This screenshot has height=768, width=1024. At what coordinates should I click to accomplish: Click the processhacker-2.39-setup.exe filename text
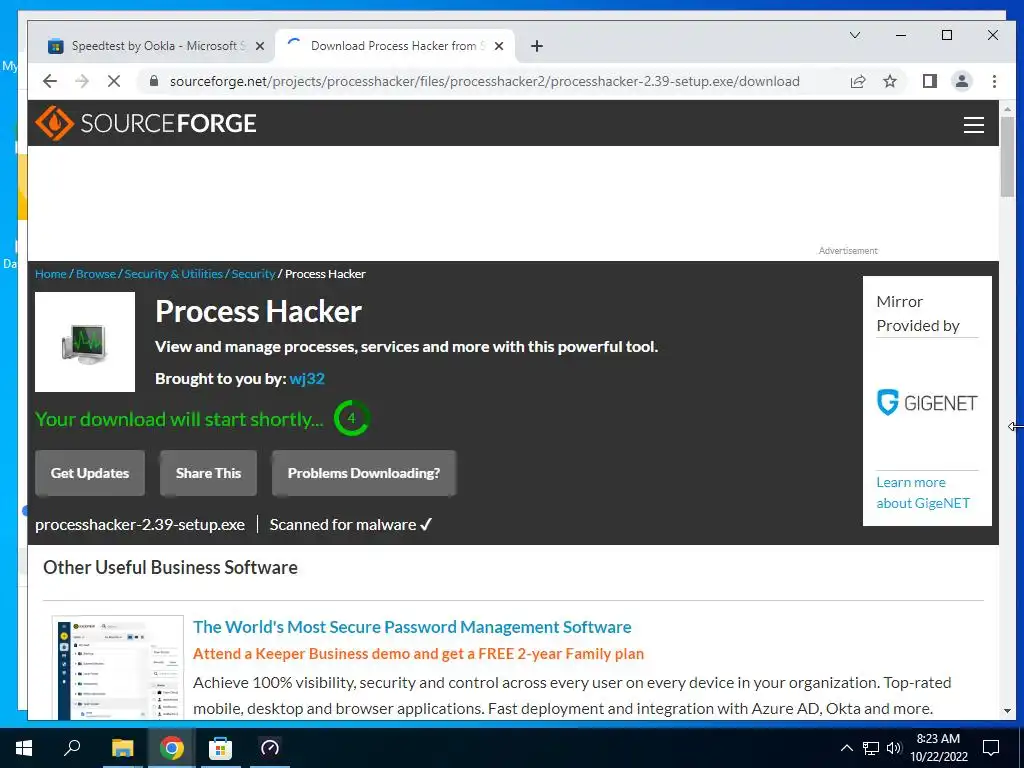140,524
